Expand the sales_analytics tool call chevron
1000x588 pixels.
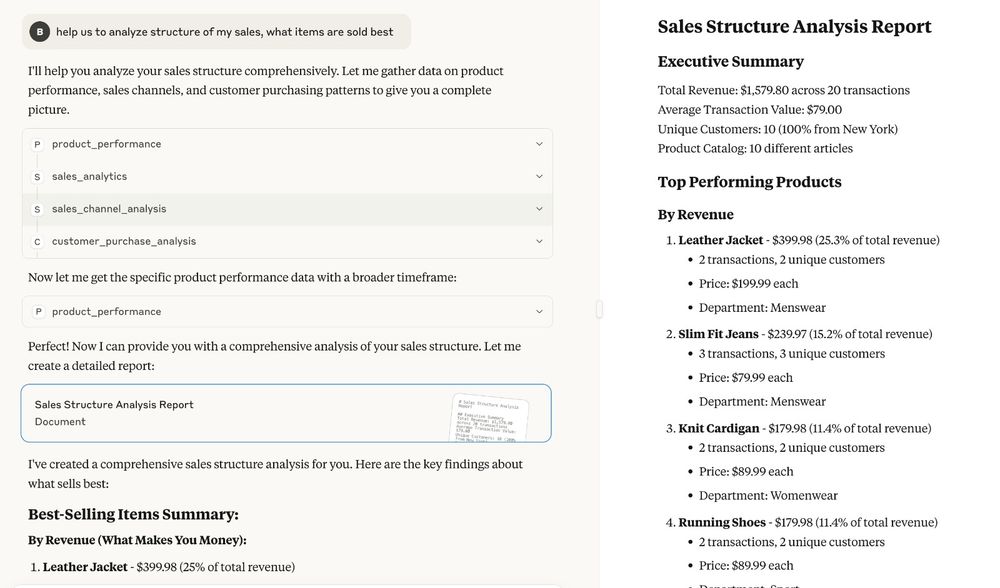pos(539,177)
